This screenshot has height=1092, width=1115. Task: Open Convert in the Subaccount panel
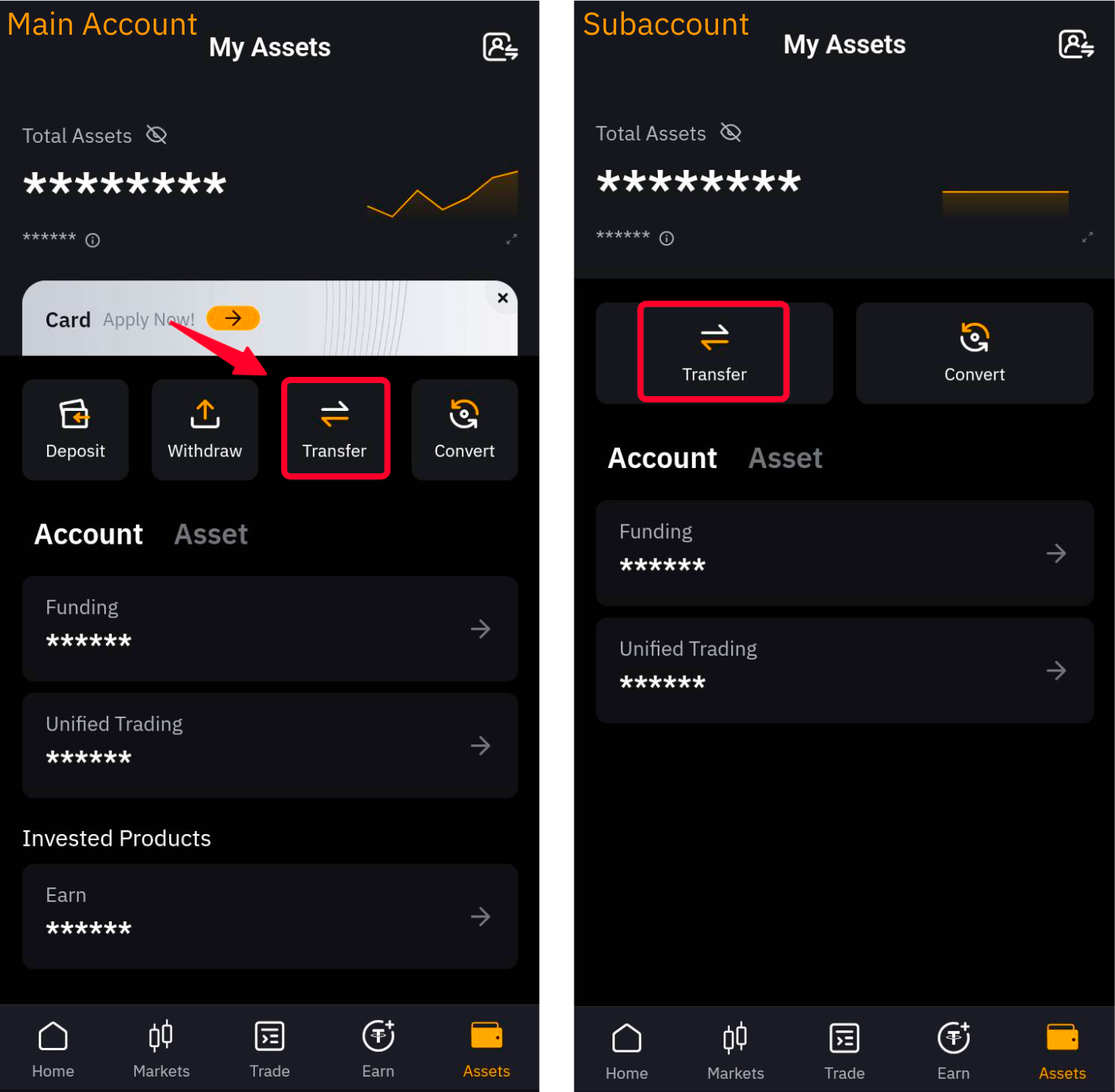click(x=974, y=353)
